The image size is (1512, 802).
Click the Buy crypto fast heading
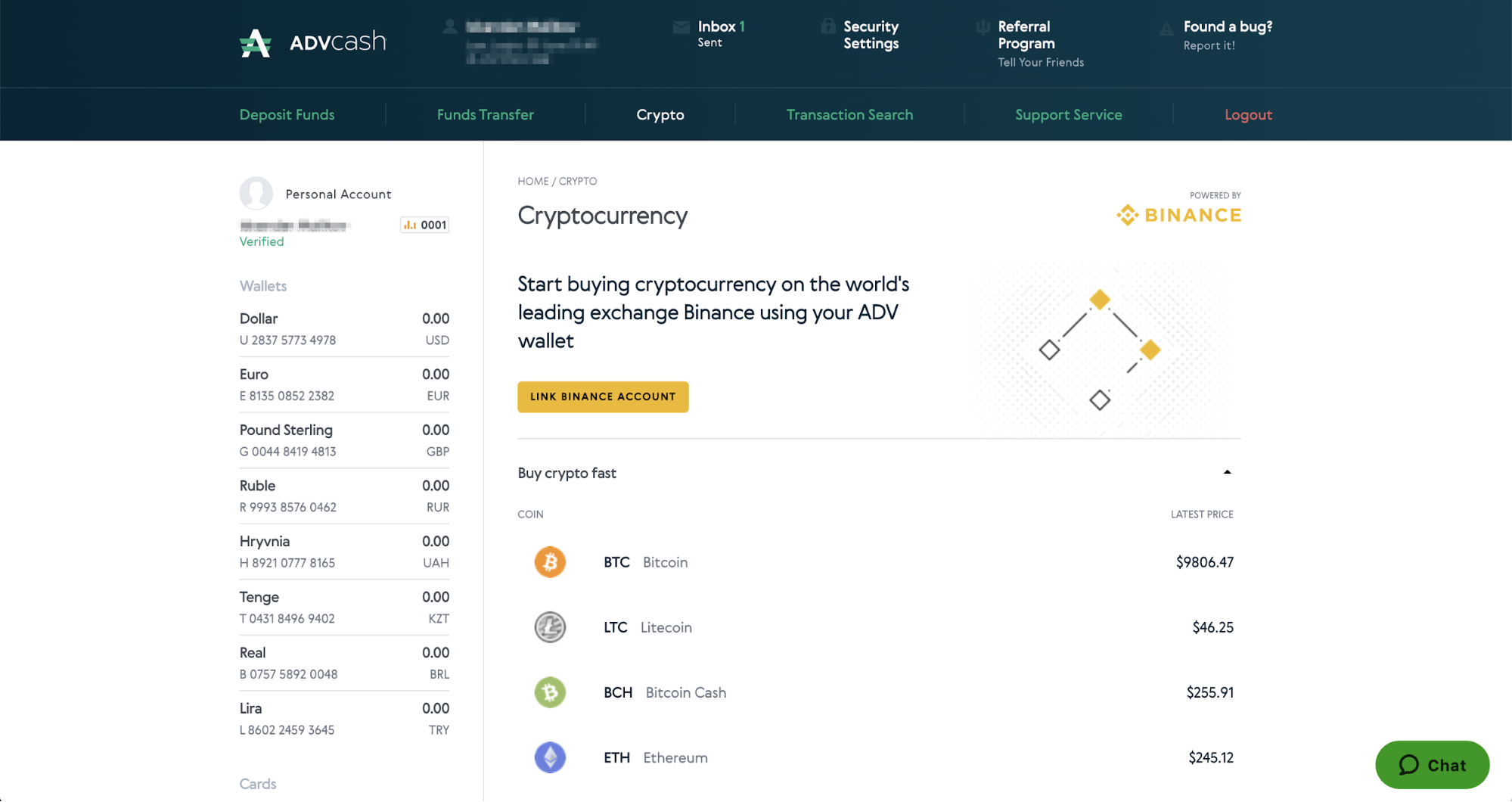click(x=567, y=473)
